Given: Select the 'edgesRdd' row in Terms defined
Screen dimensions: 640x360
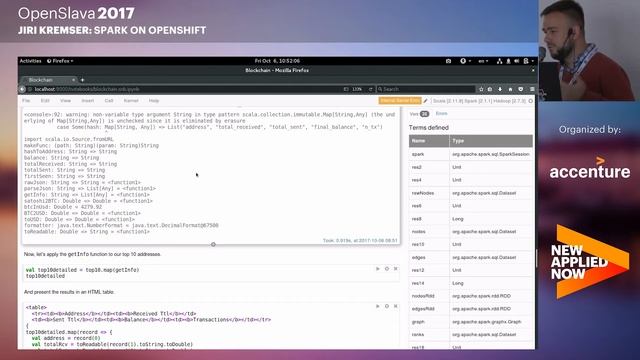Looking at the screenshot, I should tap(471, 309).
